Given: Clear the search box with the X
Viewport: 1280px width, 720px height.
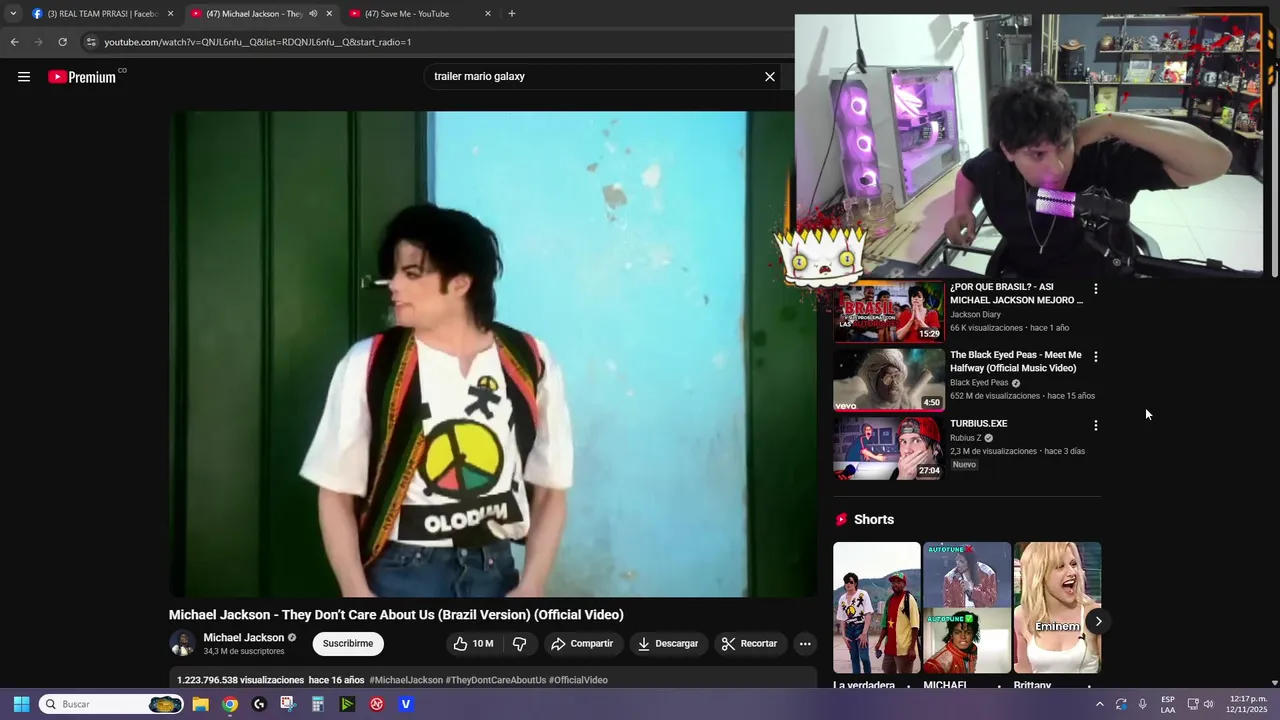Looking at the screenshot, I should (x=770, y=77).
